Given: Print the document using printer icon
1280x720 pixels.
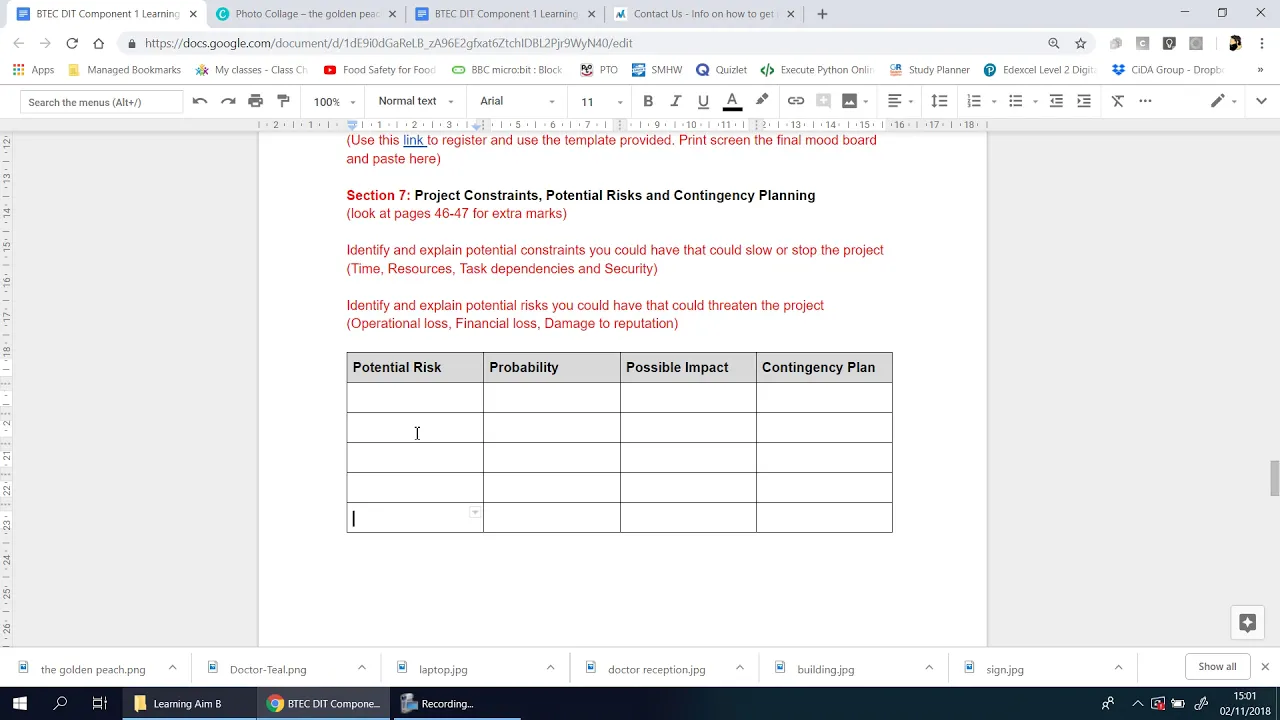Looking at the screenshot, I should [x=255, y=101].
